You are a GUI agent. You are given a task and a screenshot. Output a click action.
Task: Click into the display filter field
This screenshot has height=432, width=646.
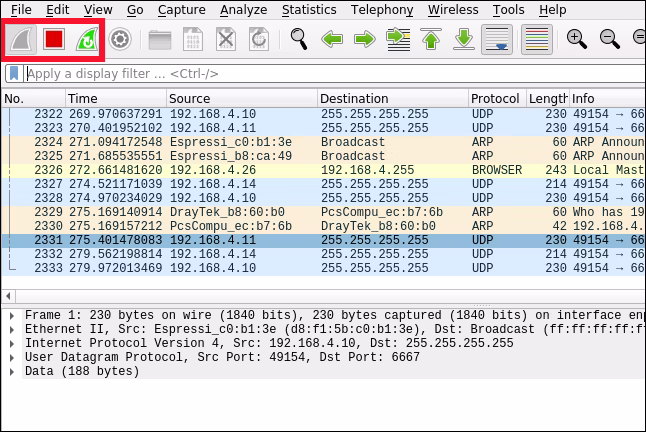(334, 74)
